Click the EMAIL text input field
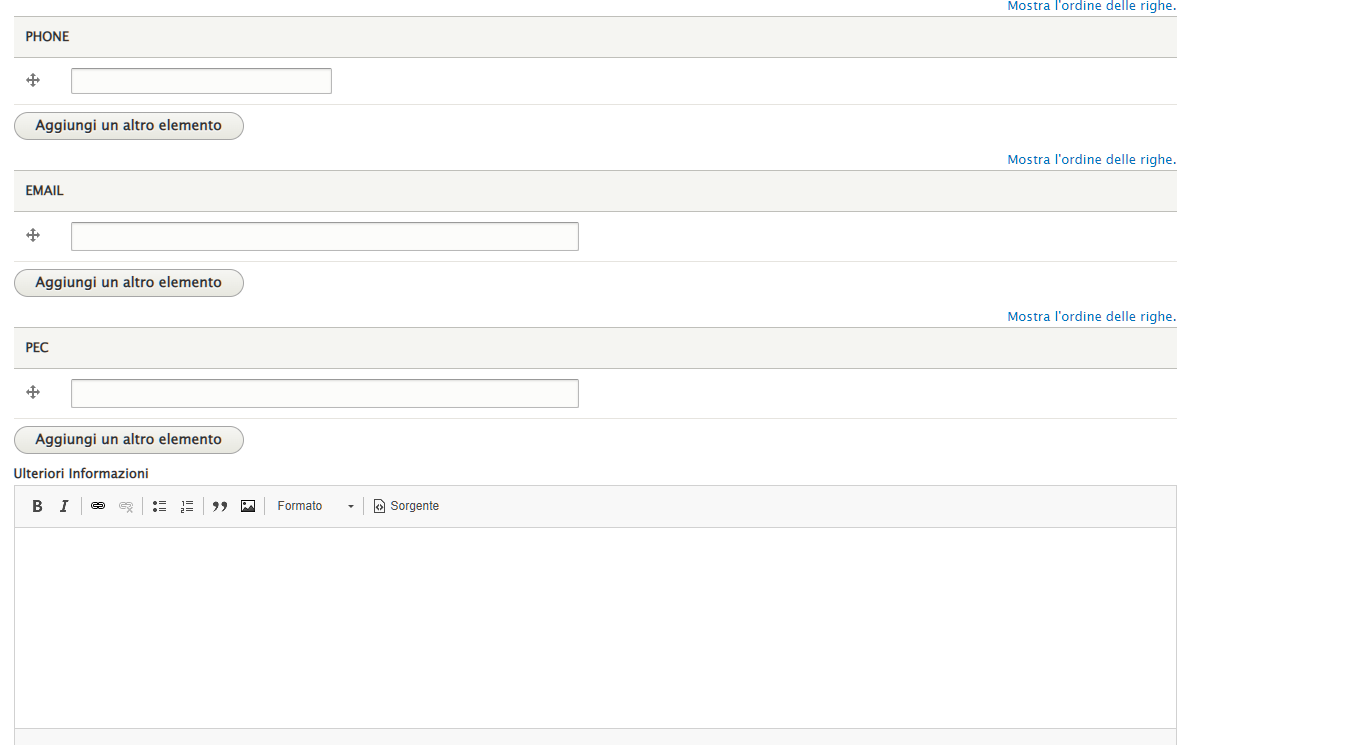 pos(324,236)
